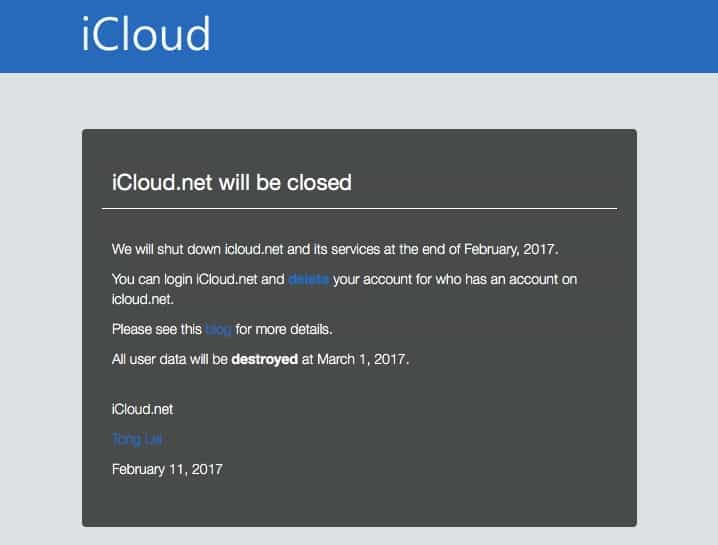Open the blog link for more details

point(217,329)
